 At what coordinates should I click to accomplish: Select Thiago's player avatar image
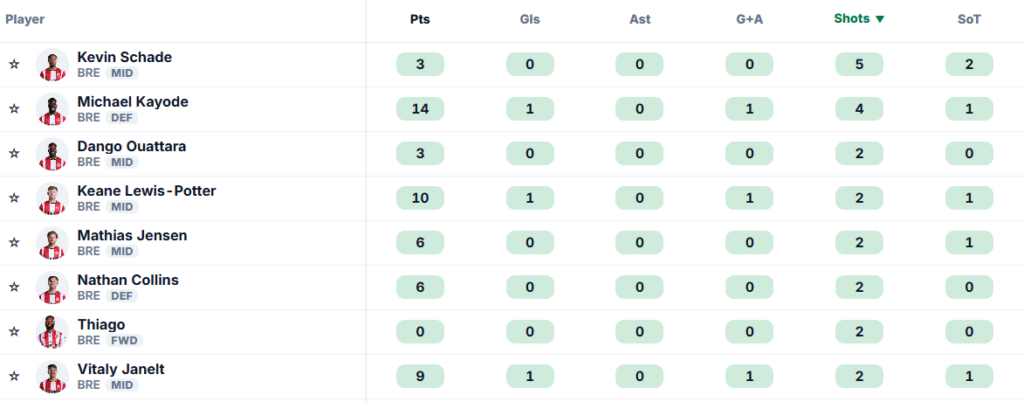[x=52, y=332]
